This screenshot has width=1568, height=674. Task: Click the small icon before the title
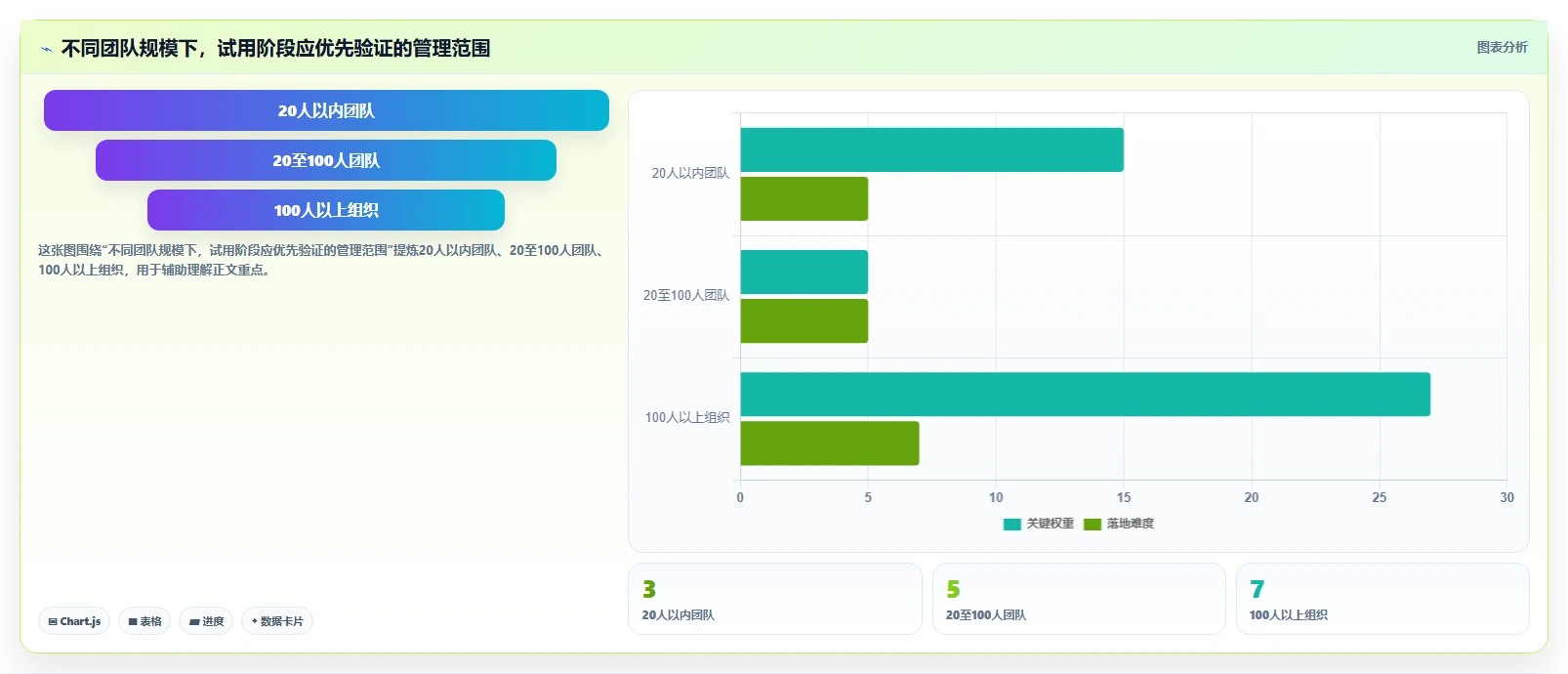46,49
